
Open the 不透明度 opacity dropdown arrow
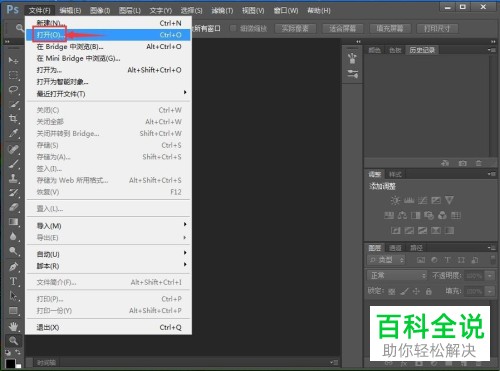(490, 276)
